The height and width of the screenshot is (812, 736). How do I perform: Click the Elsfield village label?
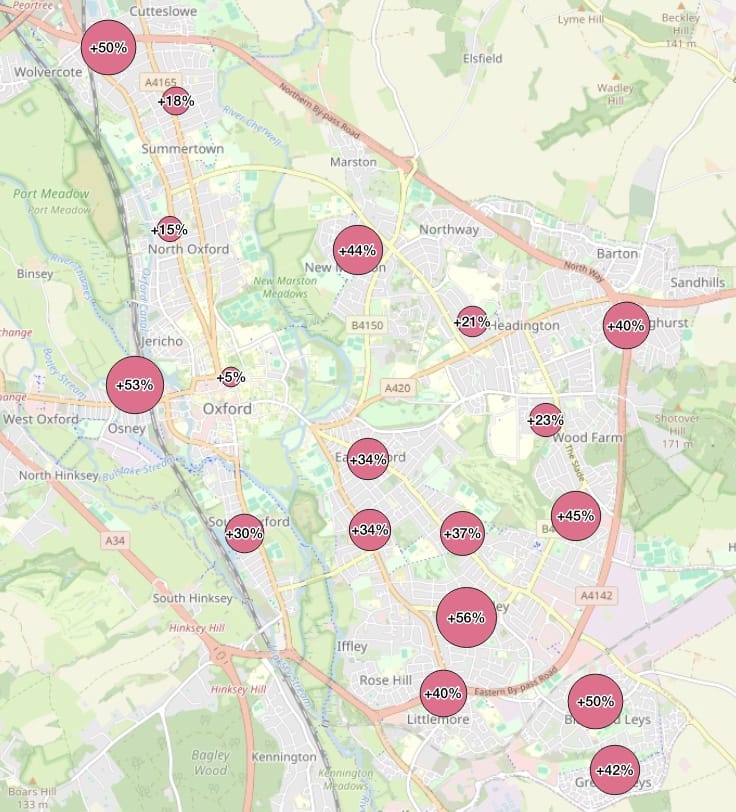pyautogui.click(x=482, y=59)
